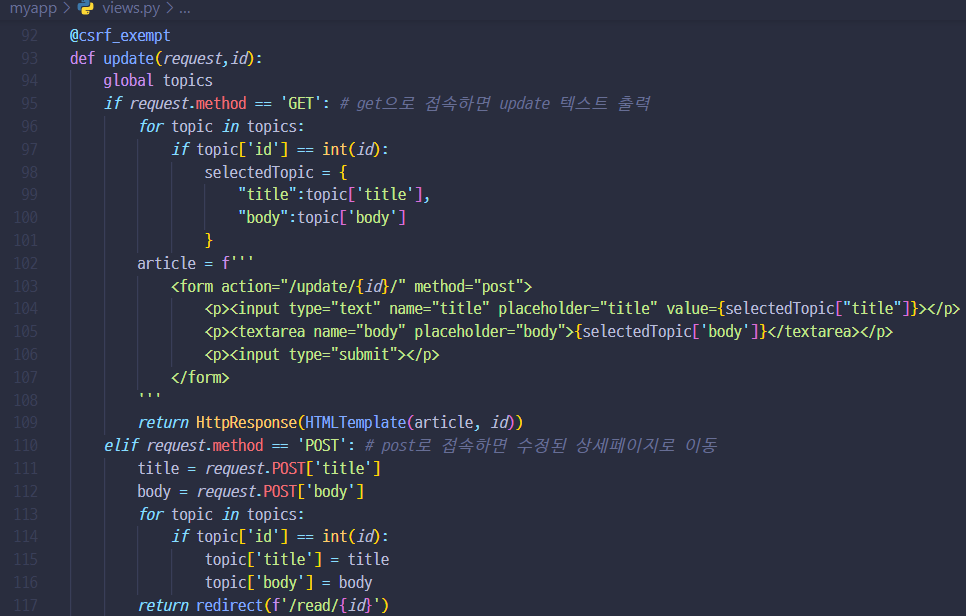The height and width of the screenshot is (616, 966).
Task: Click the input type="submit" line 106
Action: (322, 355)
